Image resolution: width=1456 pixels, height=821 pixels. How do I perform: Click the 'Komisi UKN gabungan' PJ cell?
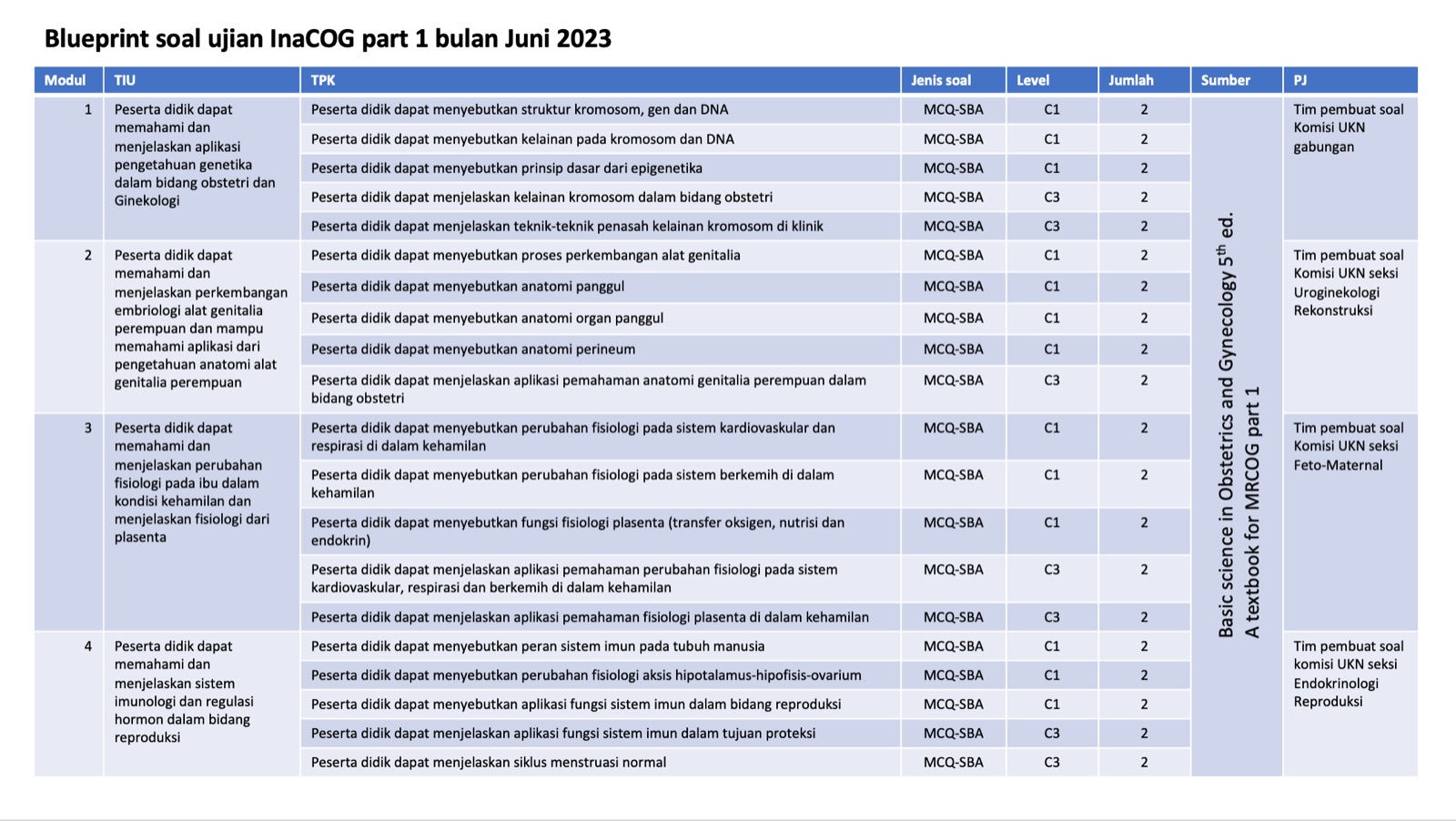[x=1348, y=128]
